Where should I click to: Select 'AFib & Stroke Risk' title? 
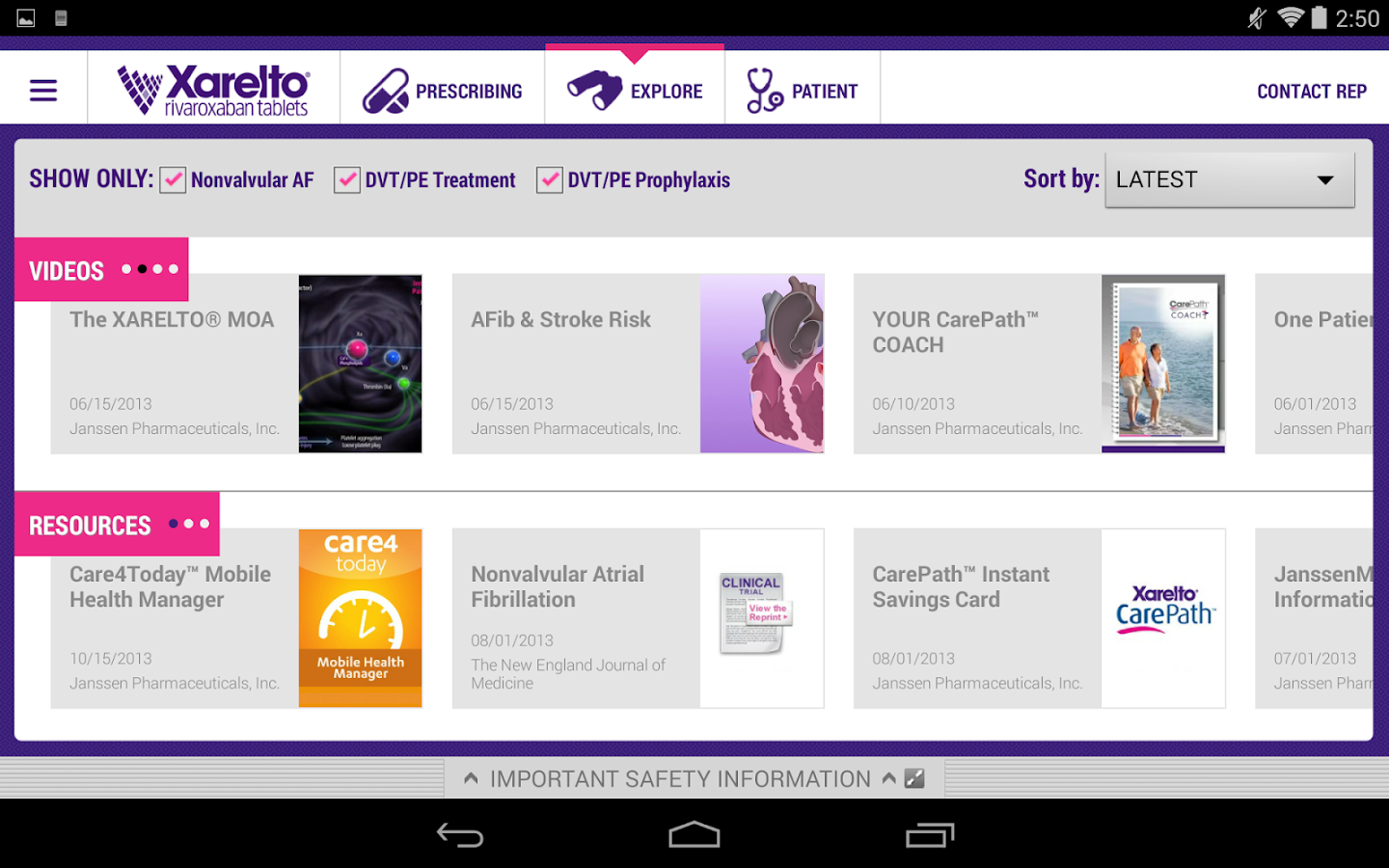[560, 319]
